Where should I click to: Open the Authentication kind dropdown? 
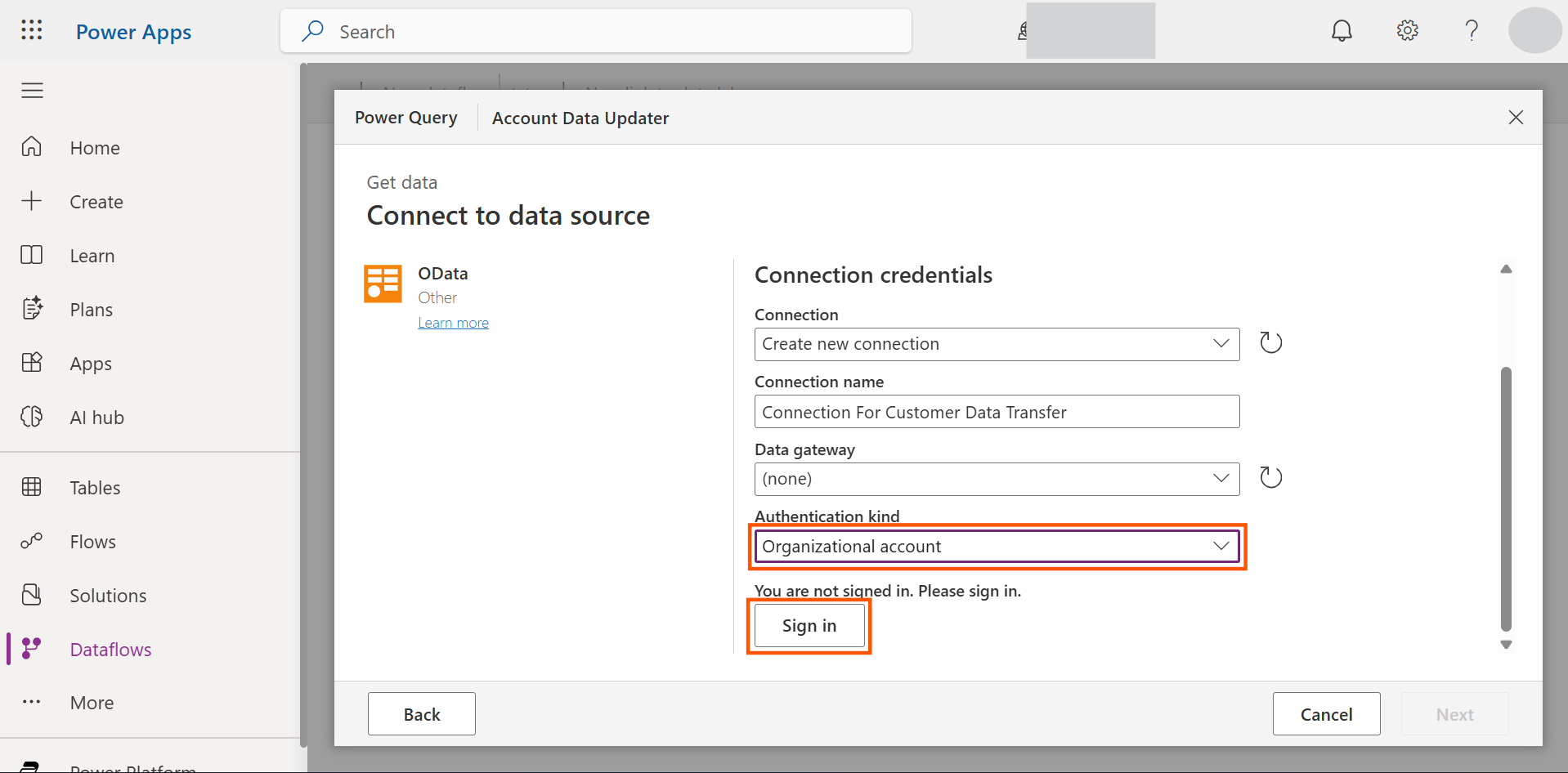click(996, 547)
